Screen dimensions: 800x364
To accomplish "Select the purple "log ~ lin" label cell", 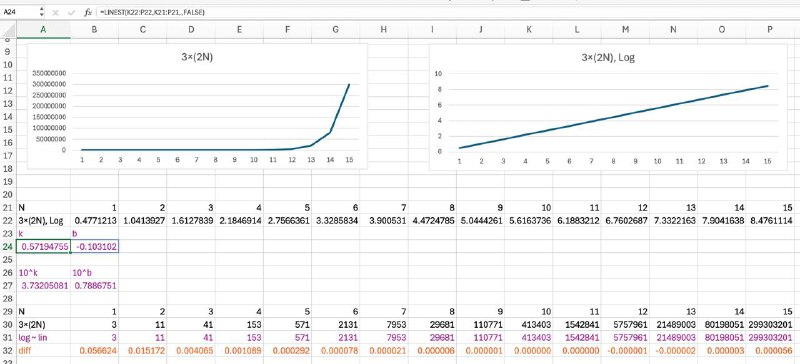I will pos(43,337).
